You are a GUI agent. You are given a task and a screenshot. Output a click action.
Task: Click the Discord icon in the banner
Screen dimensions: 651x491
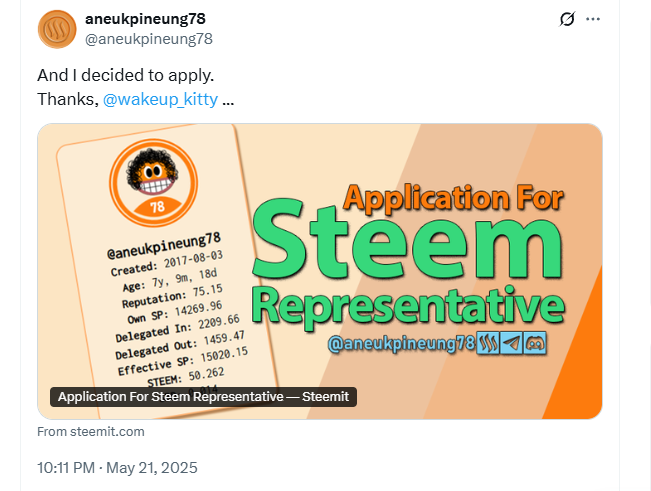[x=536, y=343]
